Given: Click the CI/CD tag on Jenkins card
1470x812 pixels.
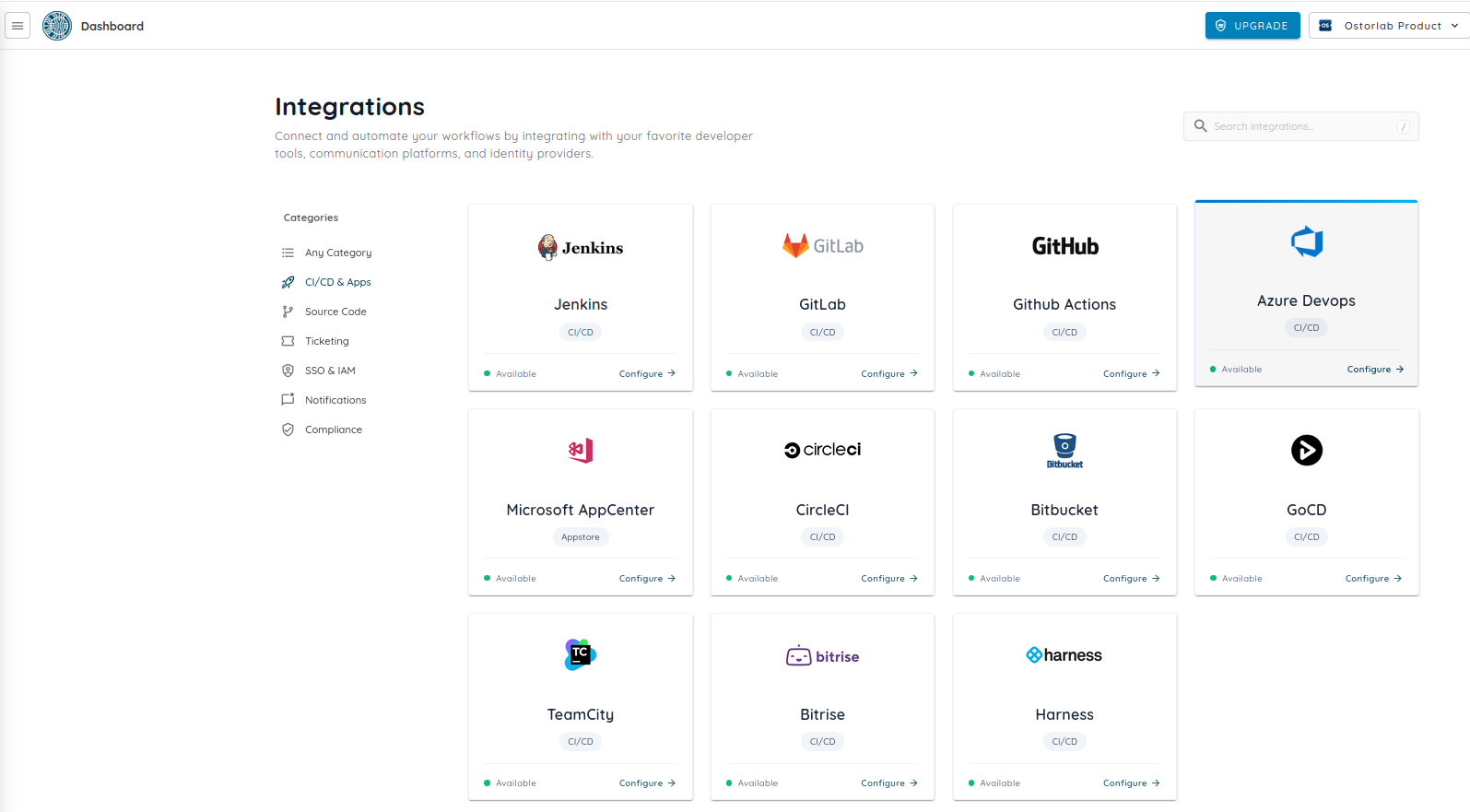Looking at the screenshot, I should tap(581, 332).
